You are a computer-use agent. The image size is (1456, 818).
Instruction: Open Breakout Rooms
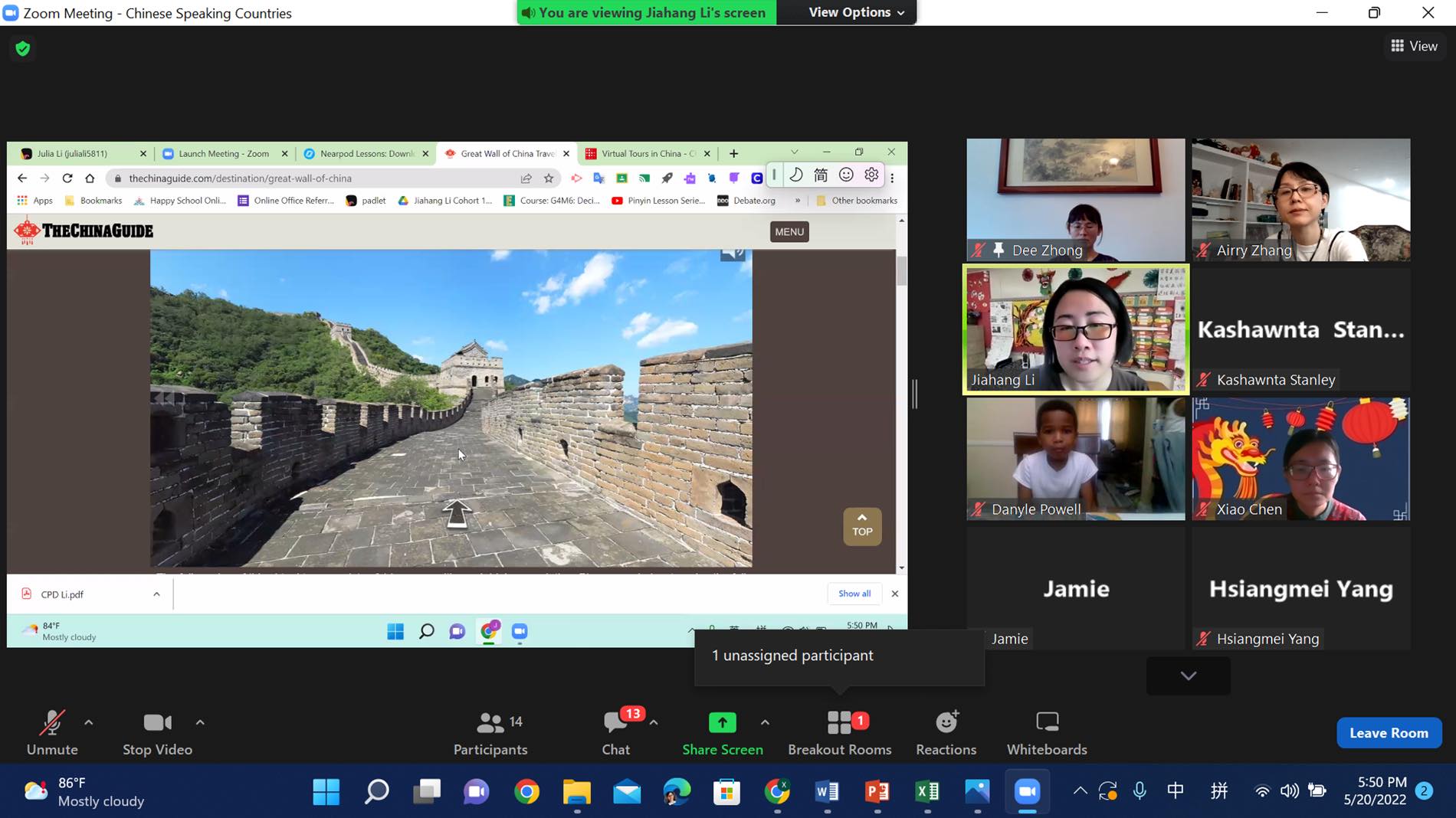click(840, 733)
